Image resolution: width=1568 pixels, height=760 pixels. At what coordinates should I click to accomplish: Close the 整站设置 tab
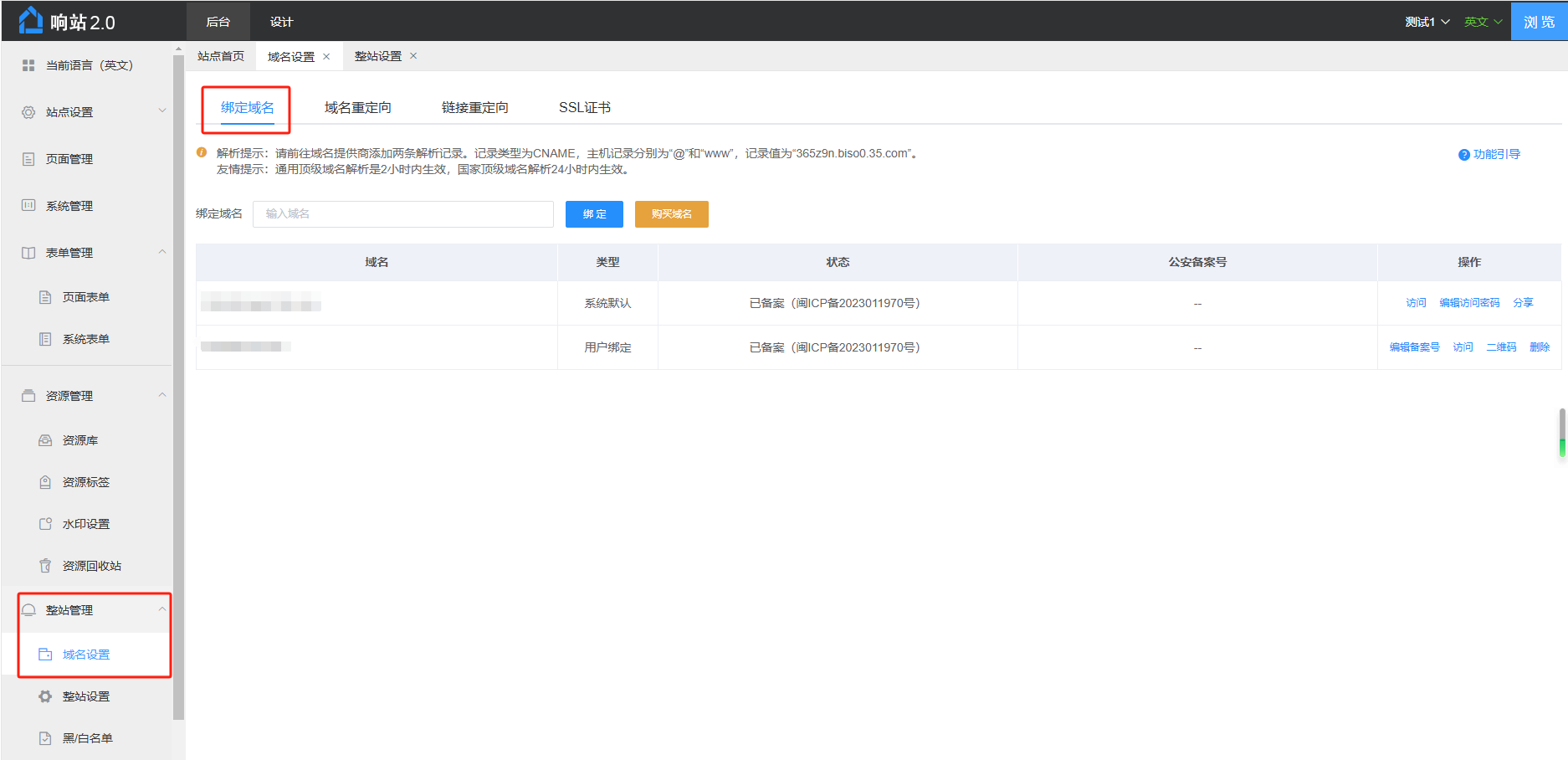coord(413,56)
